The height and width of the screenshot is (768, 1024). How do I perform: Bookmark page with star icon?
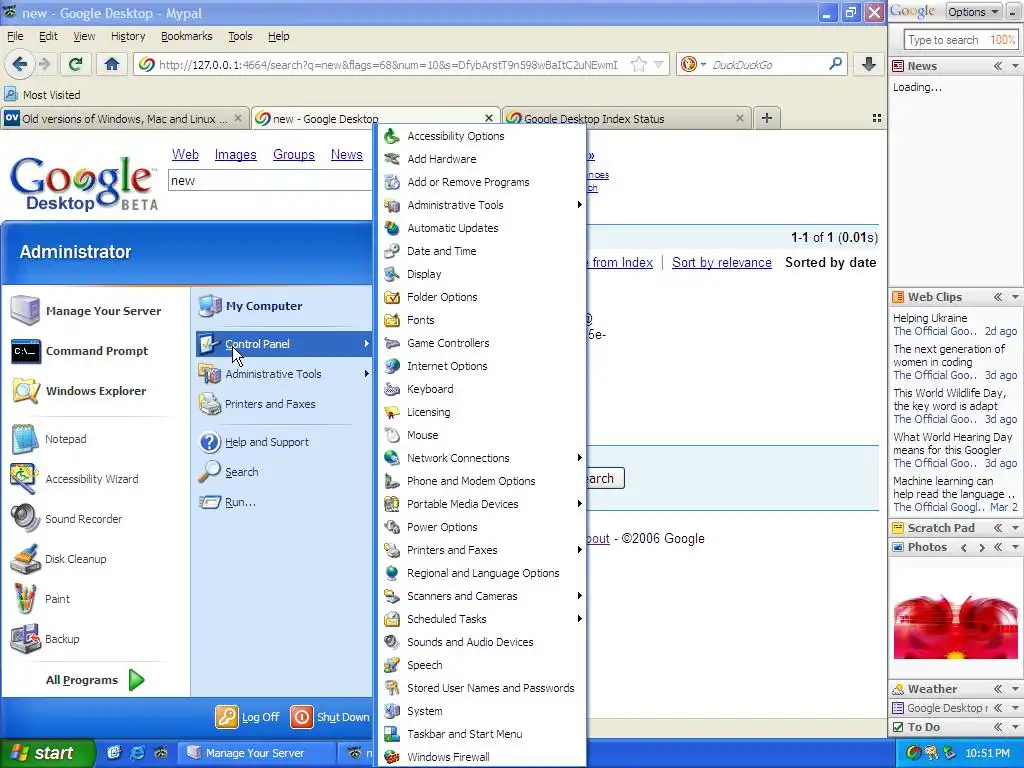point(639,64)
